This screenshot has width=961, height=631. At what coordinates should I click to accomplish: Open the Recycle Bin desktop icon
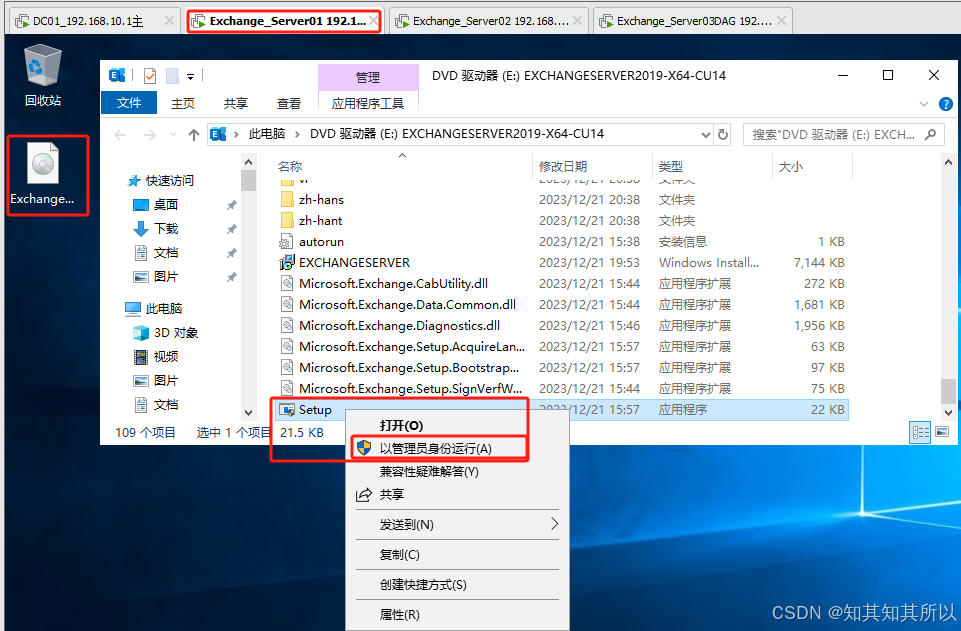tap(43, 75)
